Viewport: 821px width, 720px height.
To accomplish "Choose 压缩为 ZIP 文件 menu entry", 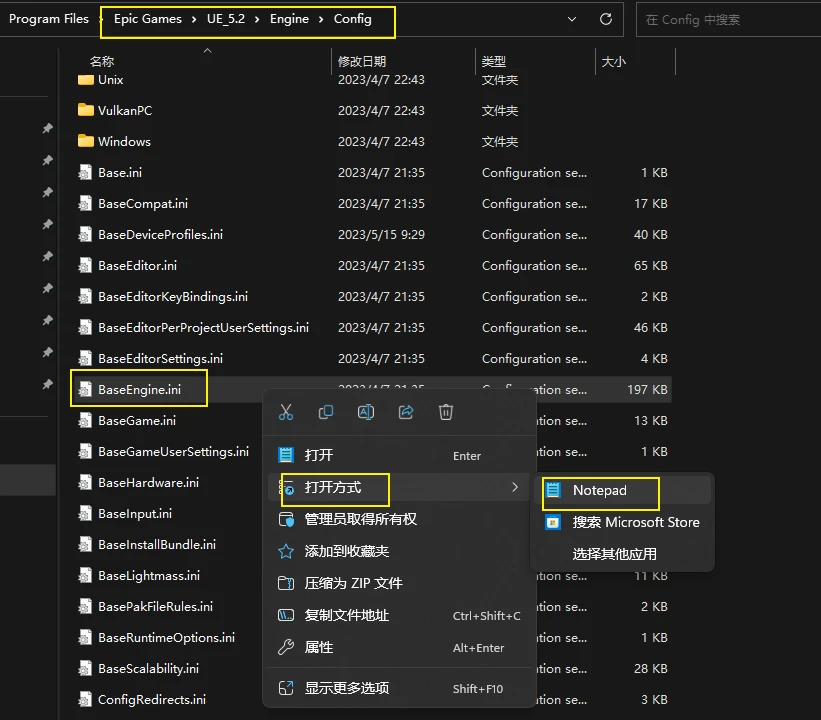I will click(399, 583).
